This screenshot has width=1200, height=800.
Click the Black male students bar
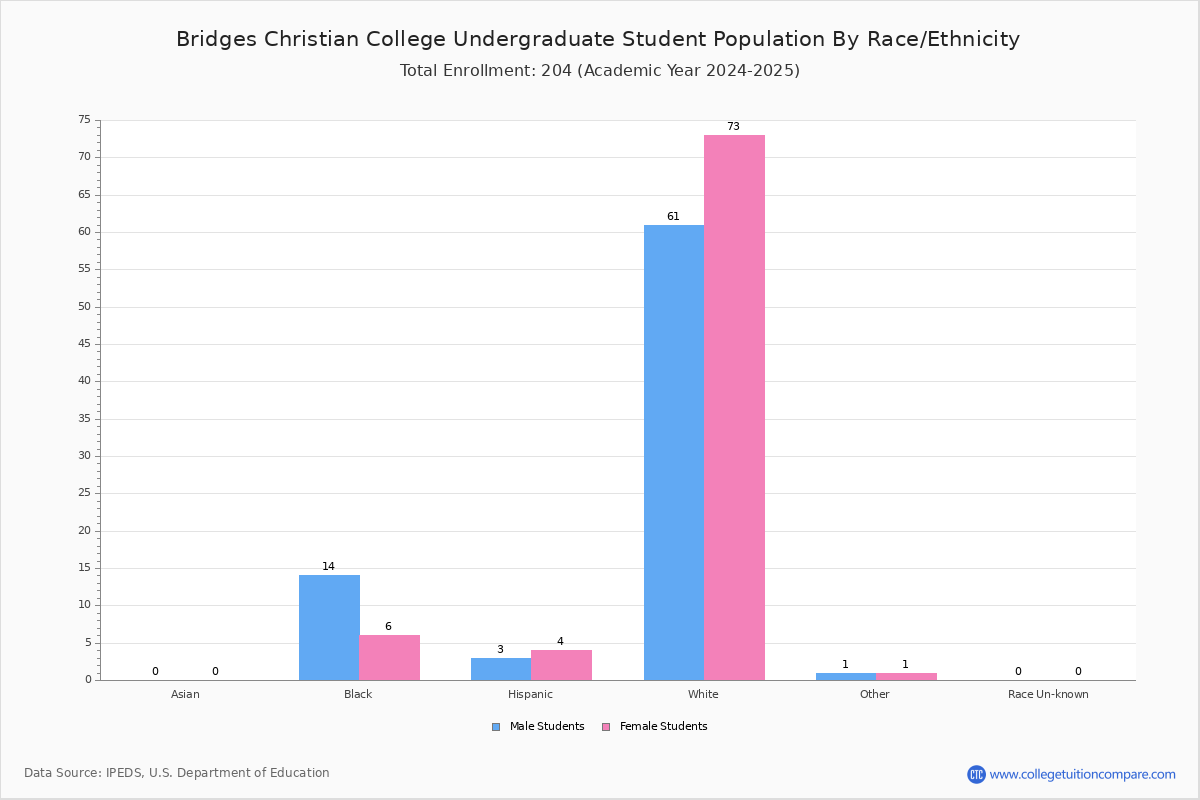coord(329,628)
